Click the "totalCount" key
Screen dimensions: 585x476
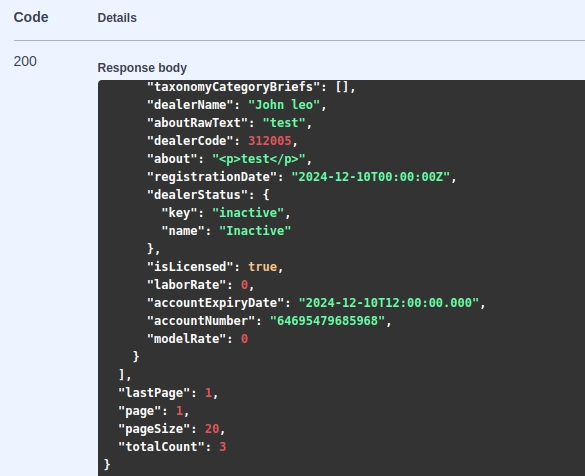tap(161, 447)
